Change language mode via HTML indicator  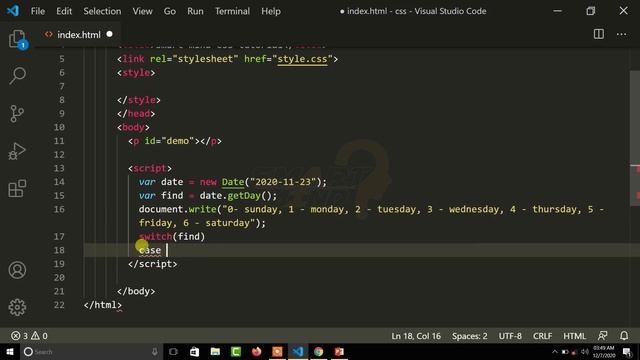pyautogui.click(x=574, y=336)
